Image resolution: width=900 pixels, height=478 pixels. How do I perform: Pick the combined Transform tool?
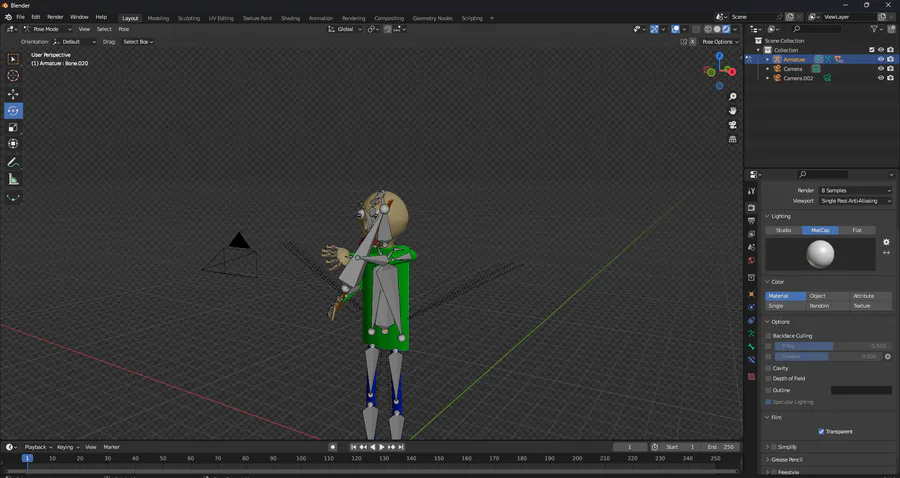pyautogui.click(x=13, y=144)
